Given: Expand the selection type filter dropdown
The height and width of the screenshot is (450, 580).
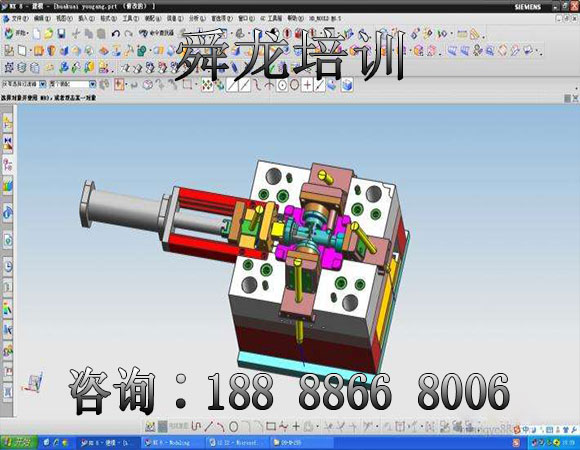Looking at the screenshot, I should pyautogui.click(x=43, y=84).
